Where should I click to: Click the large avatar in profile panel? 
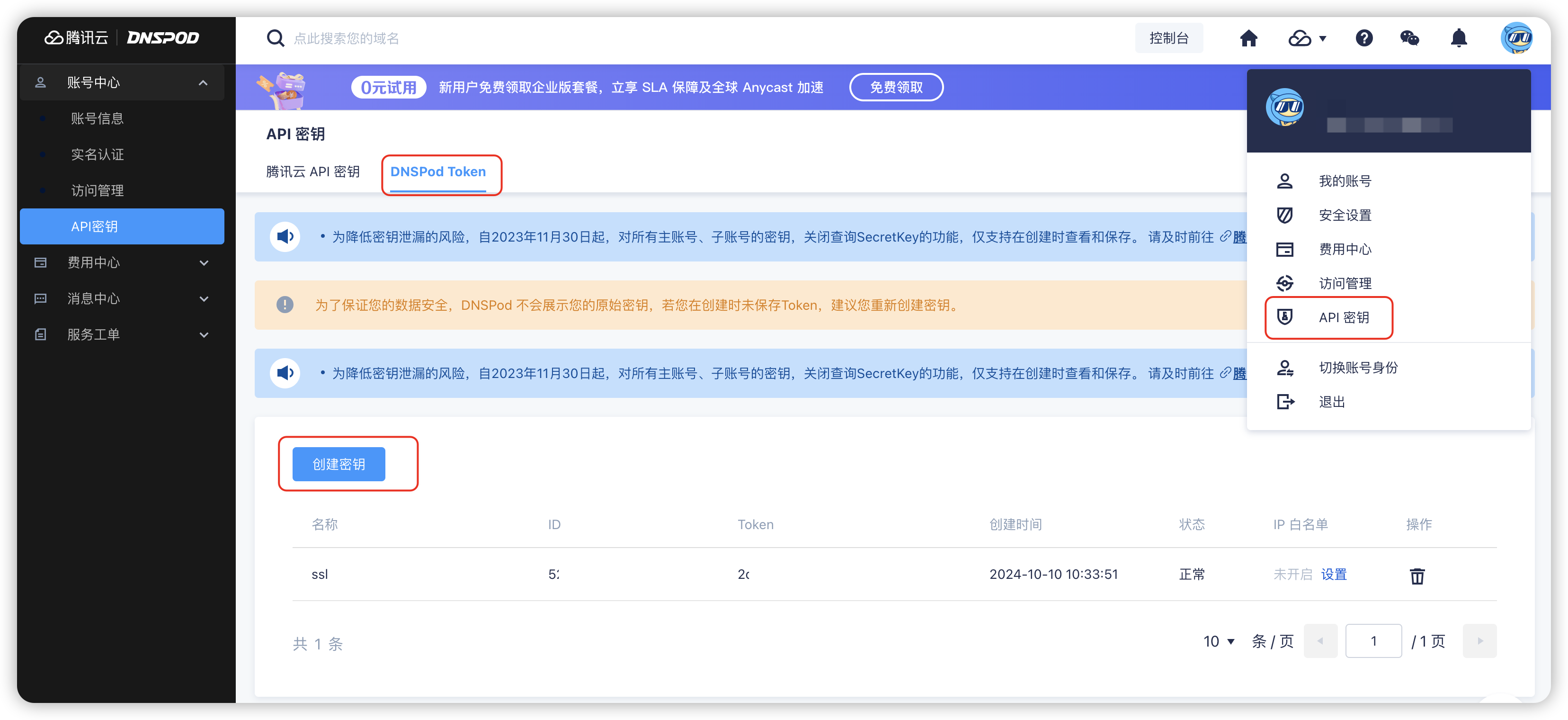[1284, 107]
